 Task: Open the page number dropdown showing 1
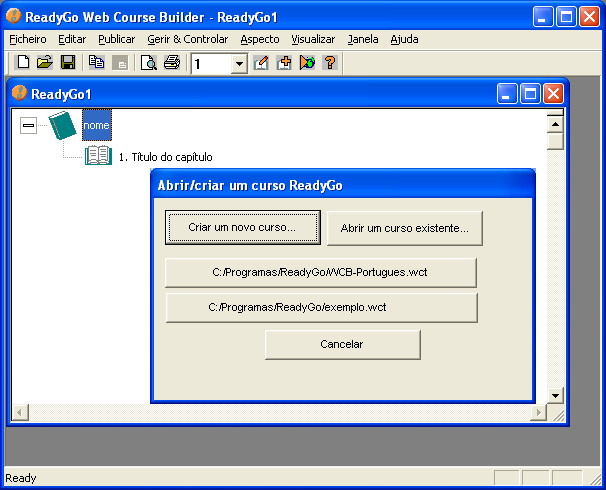tap(239, 64)
